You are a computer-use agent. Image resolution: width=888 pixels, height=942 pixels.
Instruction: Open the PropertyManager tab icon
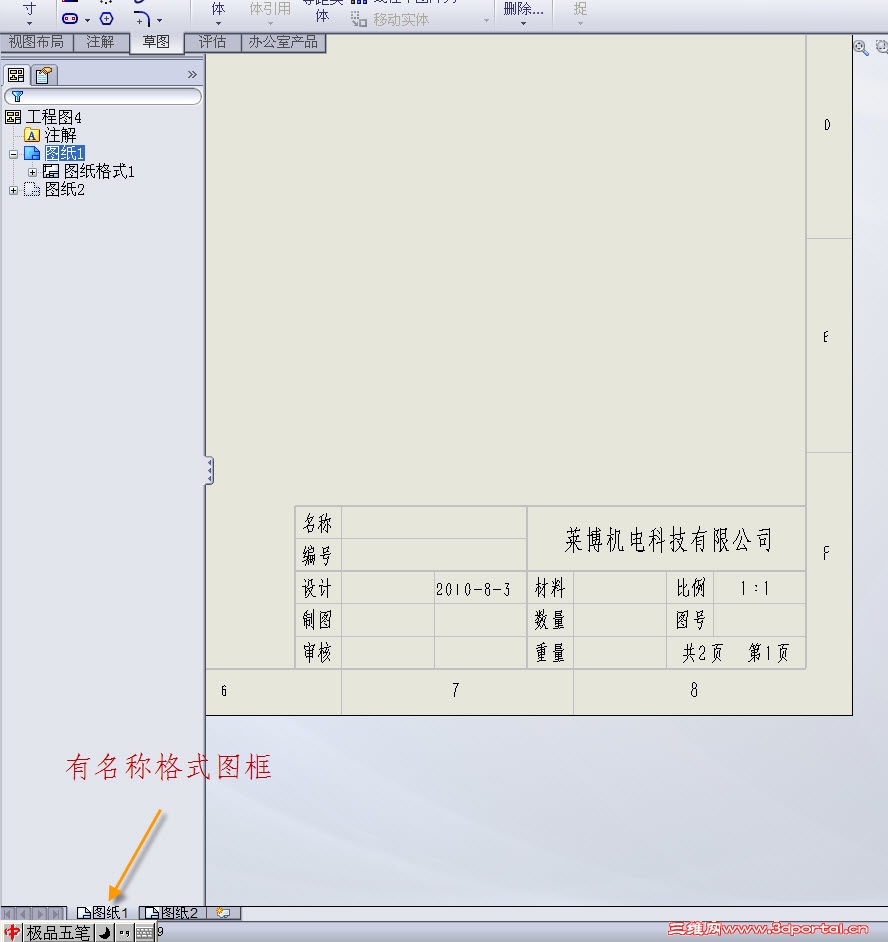(44, 75)
